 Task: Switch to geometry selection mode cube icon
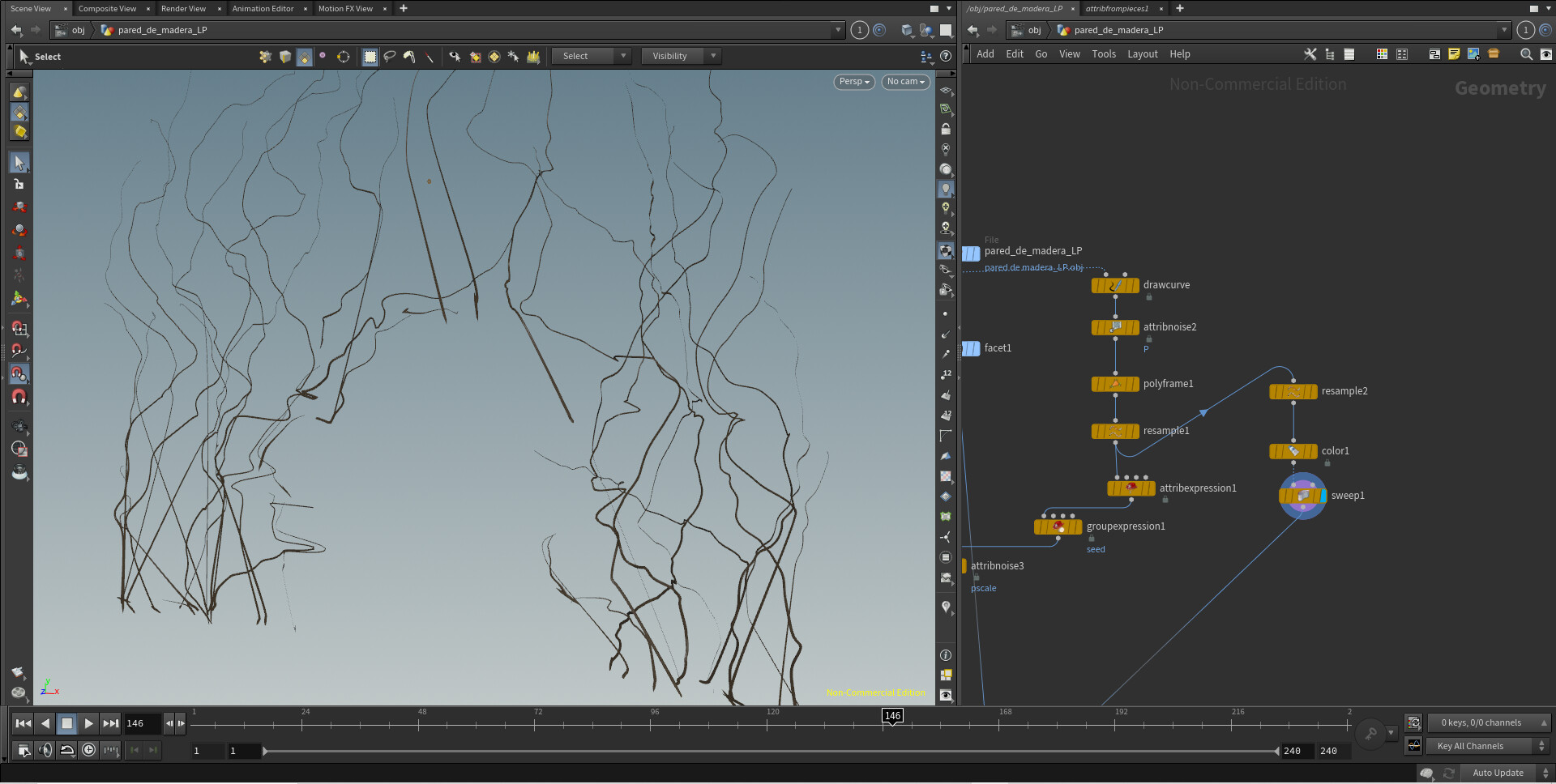pyautogui.click(x=285, y=57)
